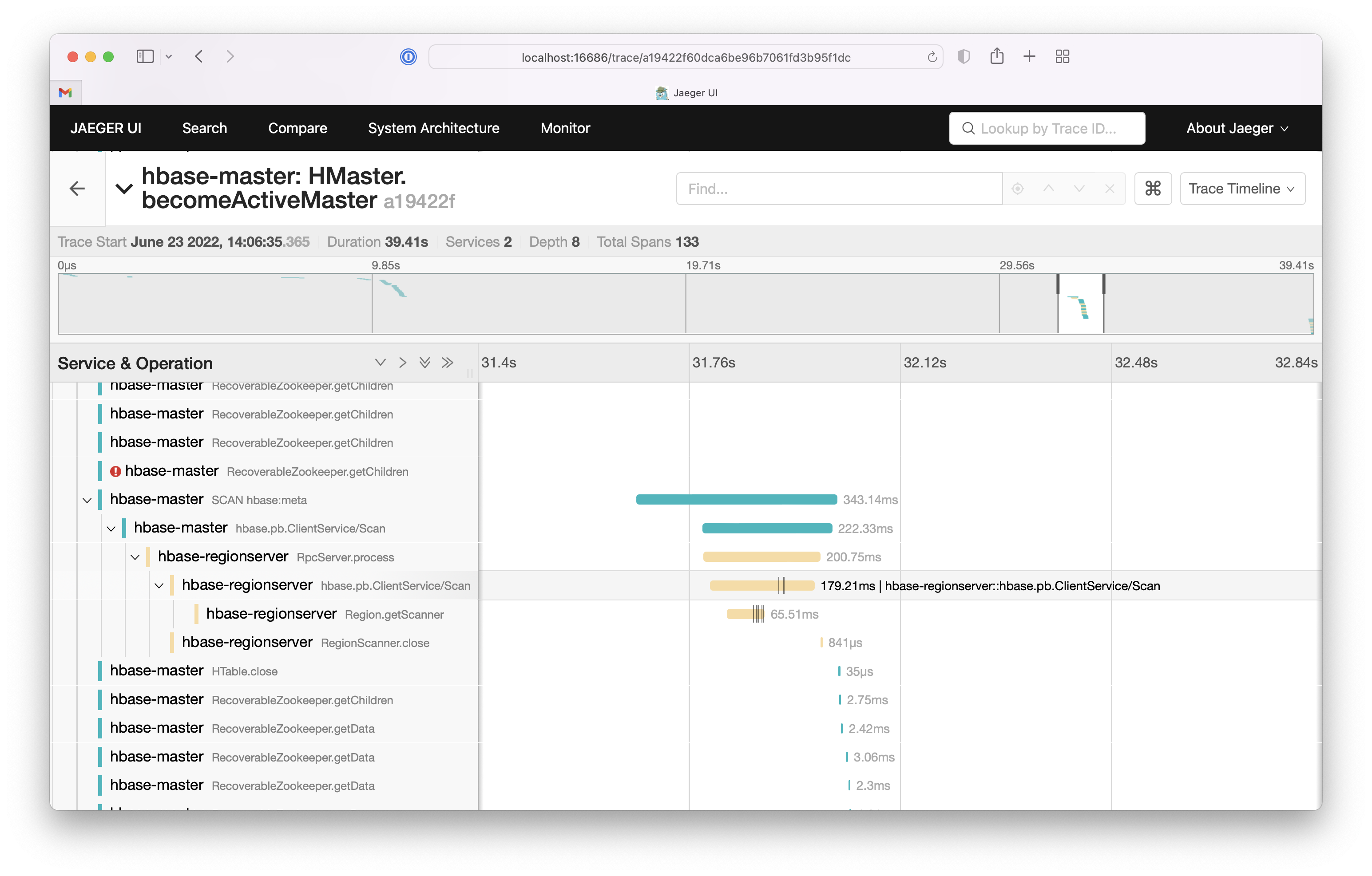The width and height of the screenshot is (1372, 876).
Task: Click the expand all double-chevron icon
Action: [x=424, y=363]
